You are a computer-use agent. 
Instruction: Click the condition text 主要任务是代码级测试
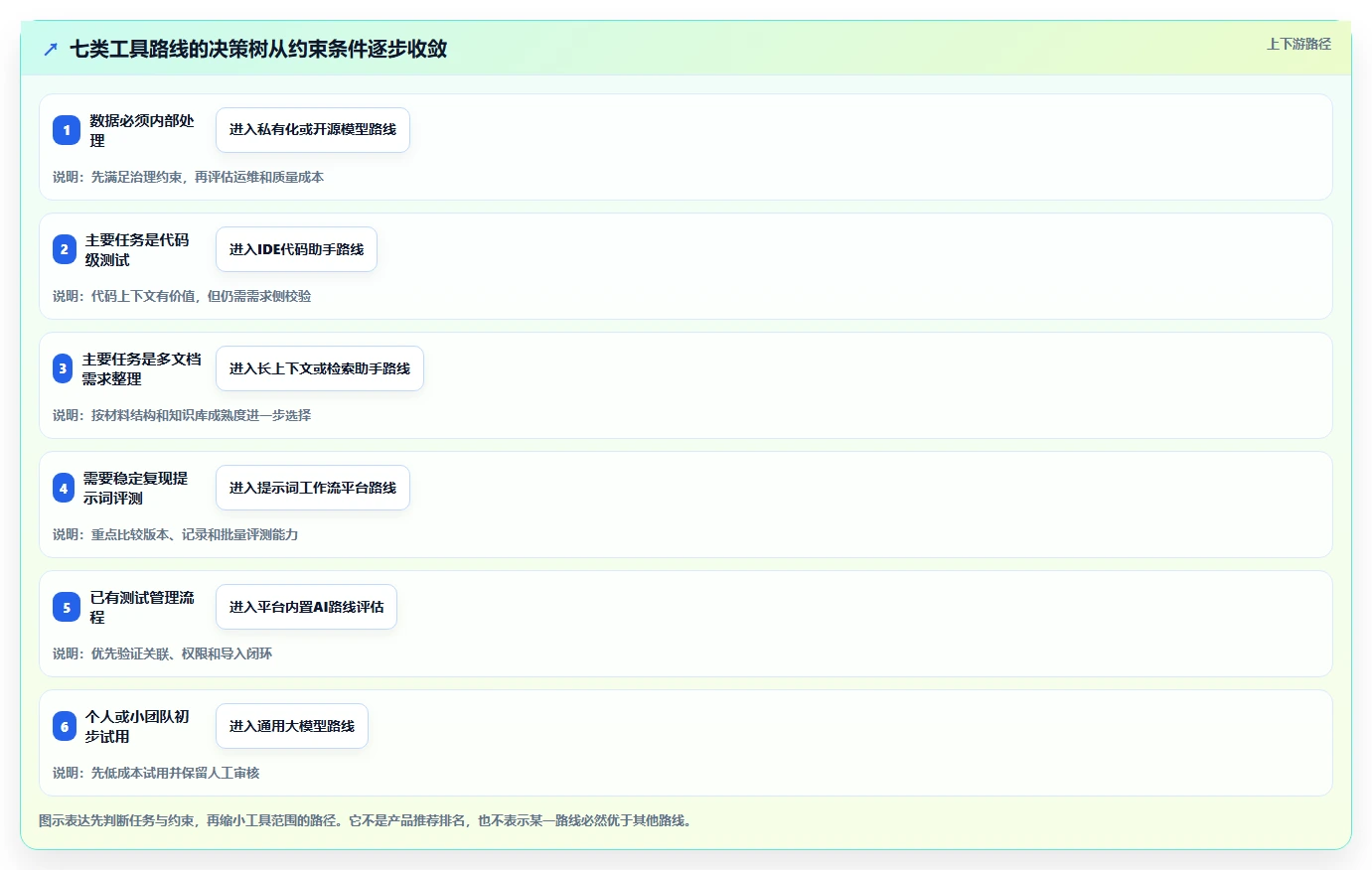137,249
